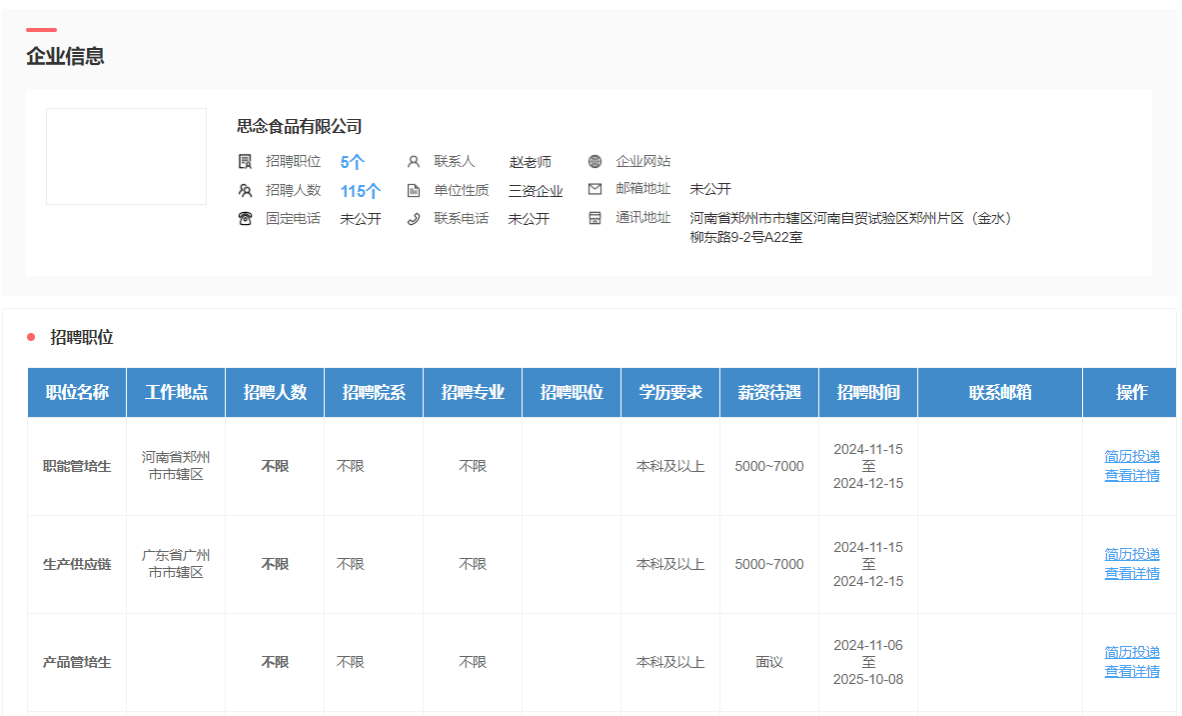Click the company address text
This screenshot has width=1182, height=716.
pyautogui.click(x=850, y=228)
